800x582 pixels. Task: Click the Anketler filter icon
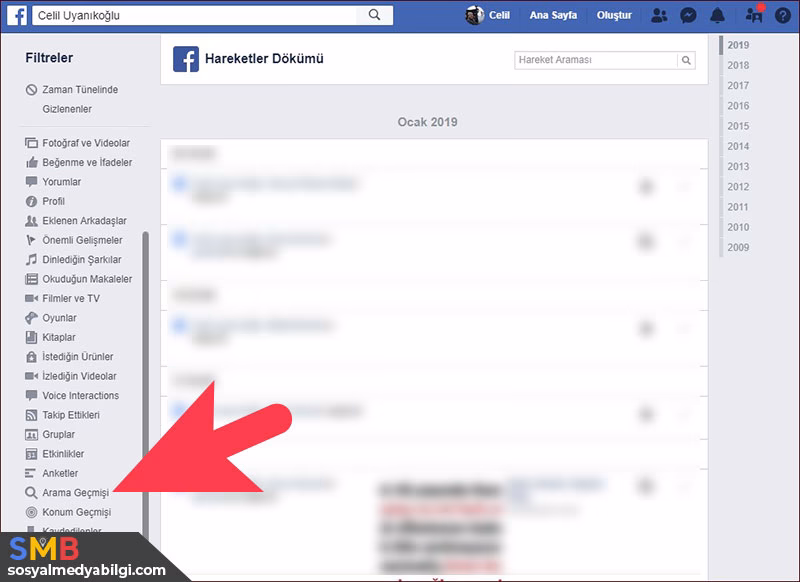pyautogui.click(x=30, y=473)
